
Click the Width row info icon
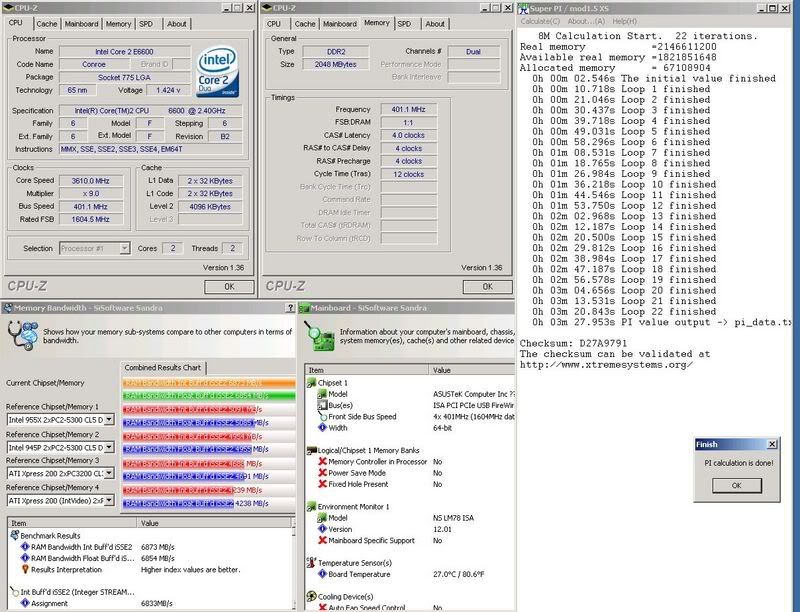[x=322, y=427]
